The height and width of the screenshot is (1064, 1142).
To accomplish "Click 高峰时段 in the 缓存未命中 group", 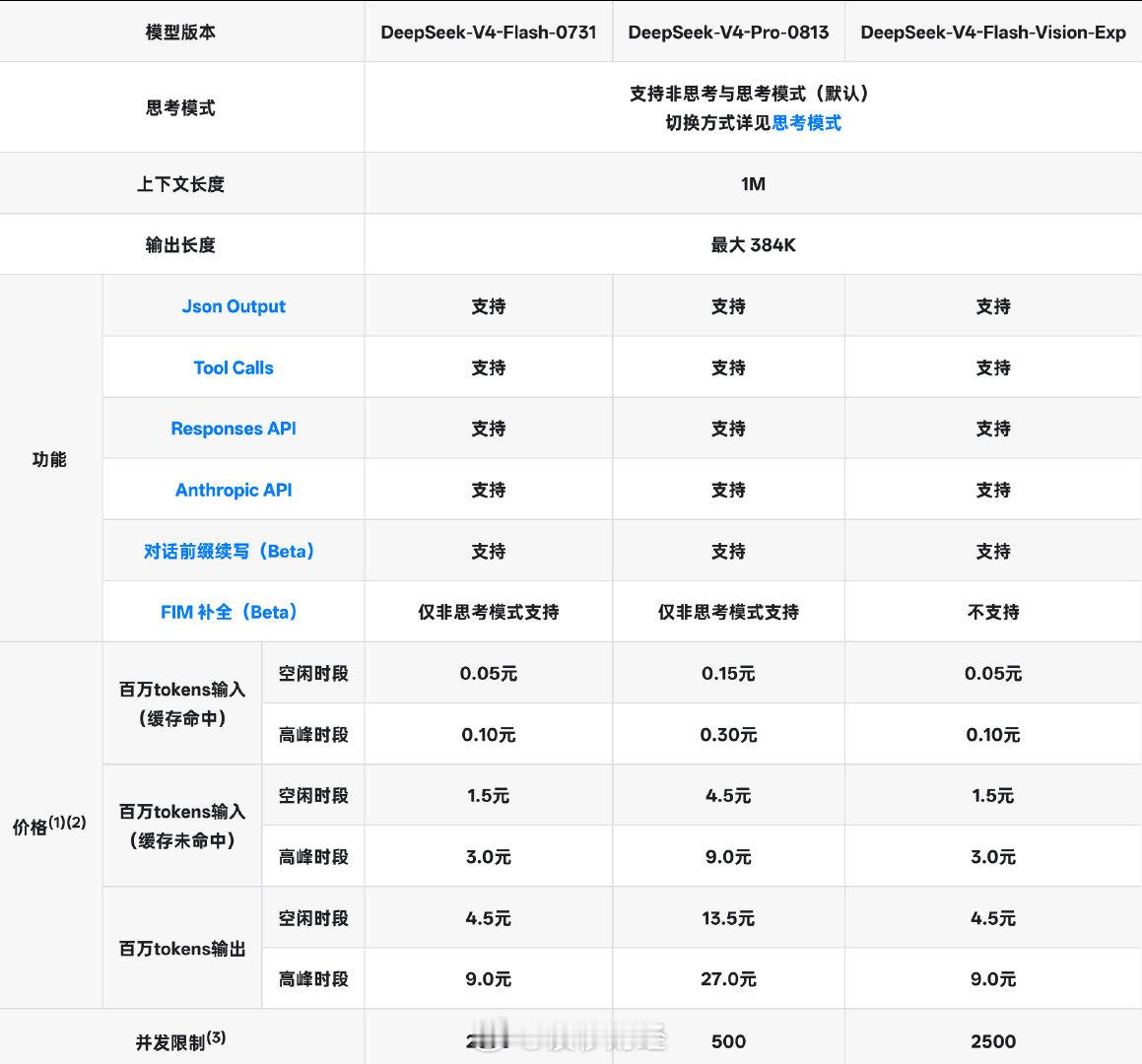I will [313, 857].
